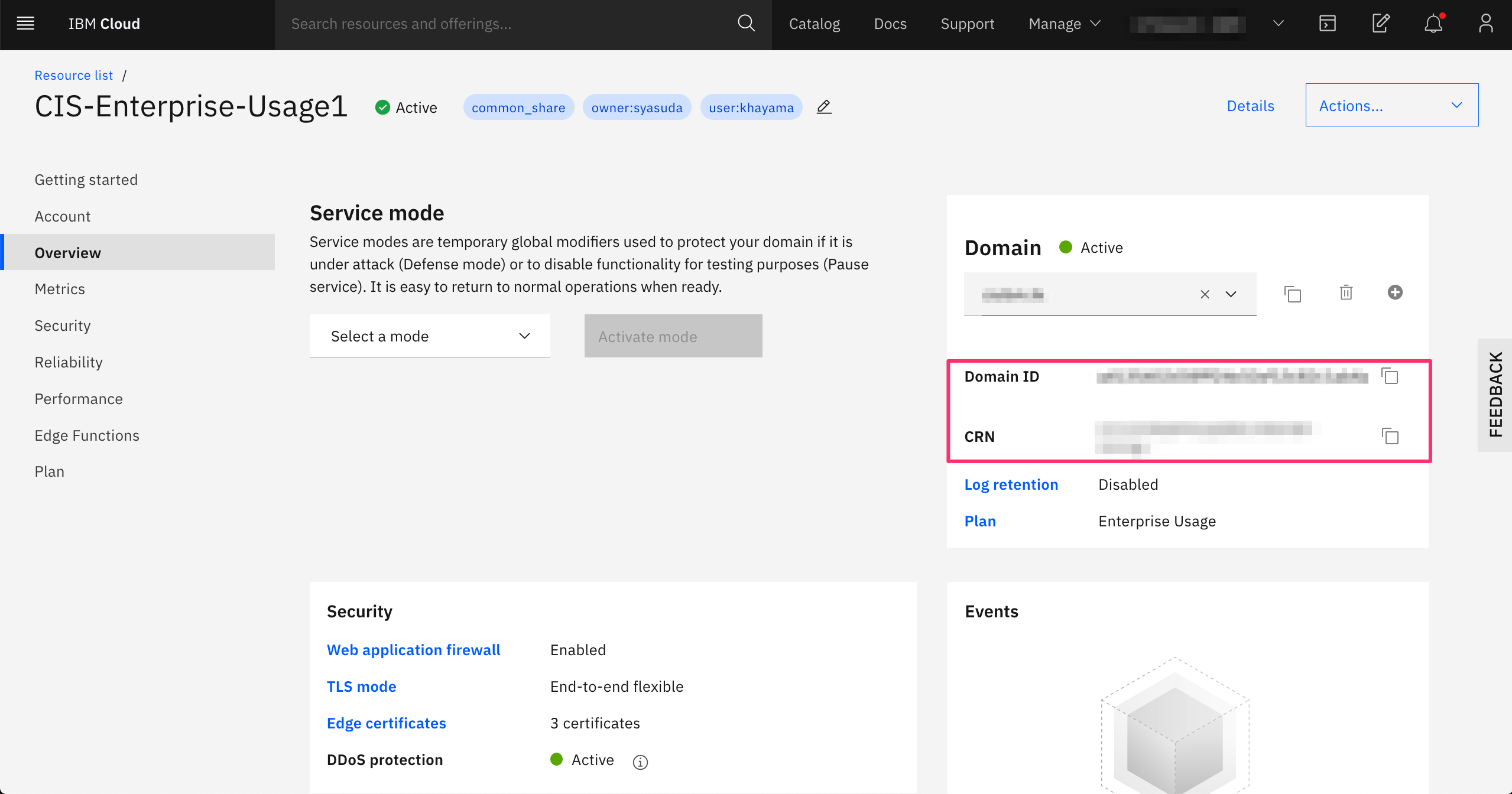
Task: Open the Web application firewall link
Action: point(413,650)
